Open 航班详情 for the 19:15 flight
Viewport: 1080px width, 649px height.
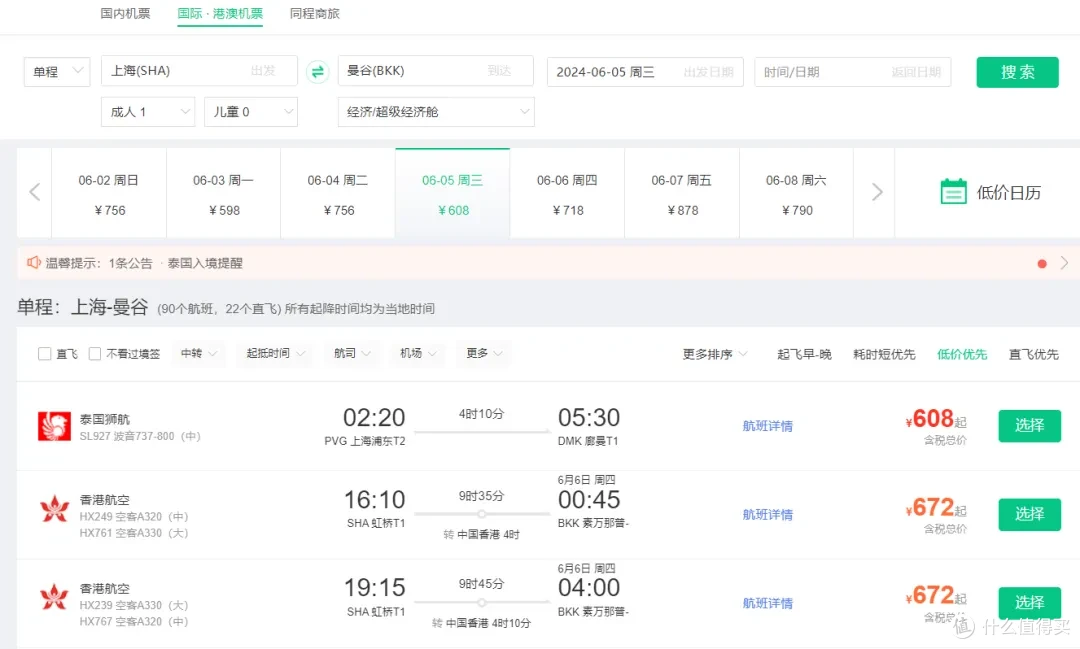click(x=767, y=604)
